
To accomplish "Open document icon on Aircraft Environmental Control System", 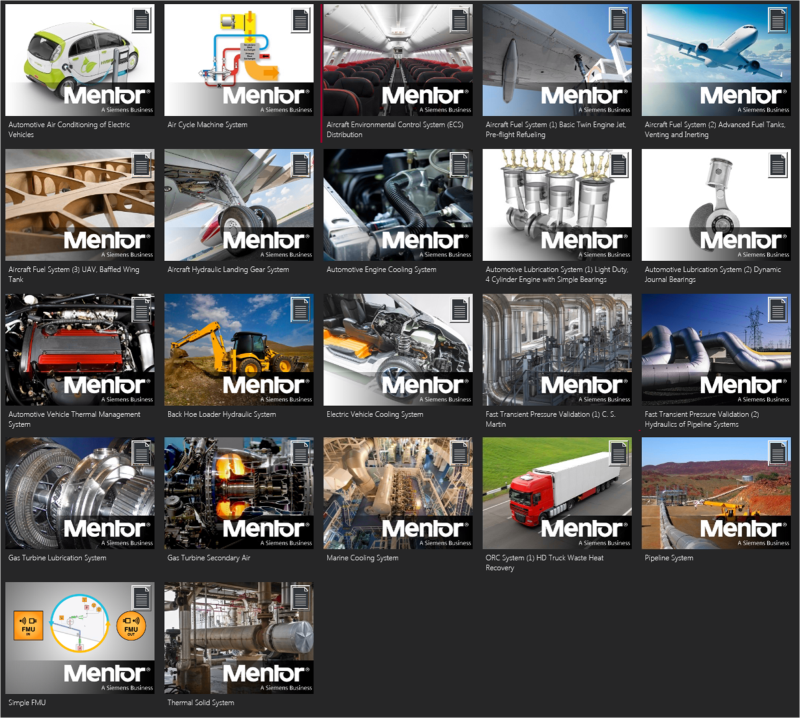I will (460, 20).
